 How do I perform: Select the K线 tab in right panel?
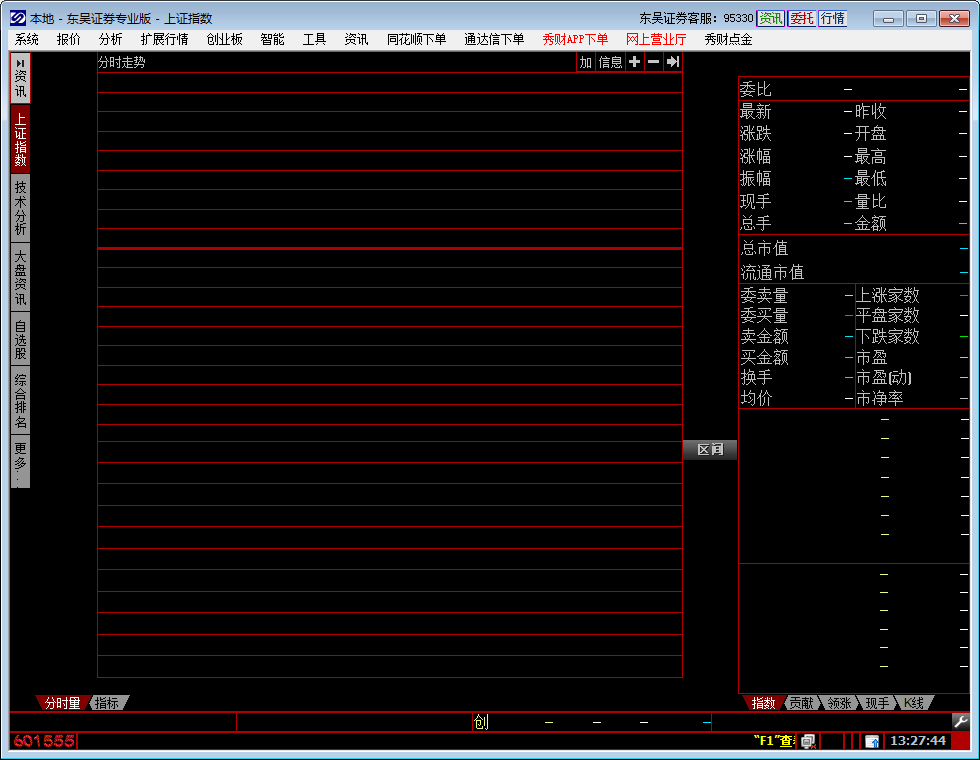coord(914,703)
